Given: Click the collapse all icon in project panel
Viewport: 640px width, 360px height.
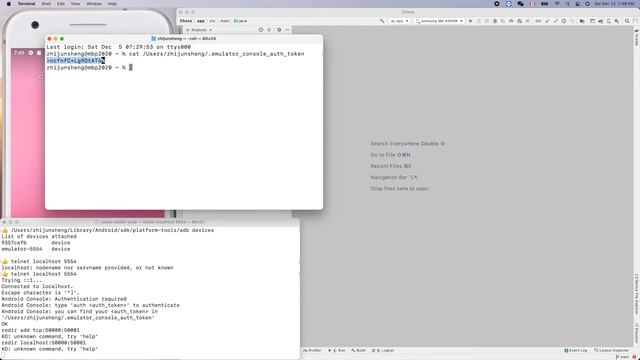Looking at the screenshot, I should pyautogui.click(x=269, y=30).
